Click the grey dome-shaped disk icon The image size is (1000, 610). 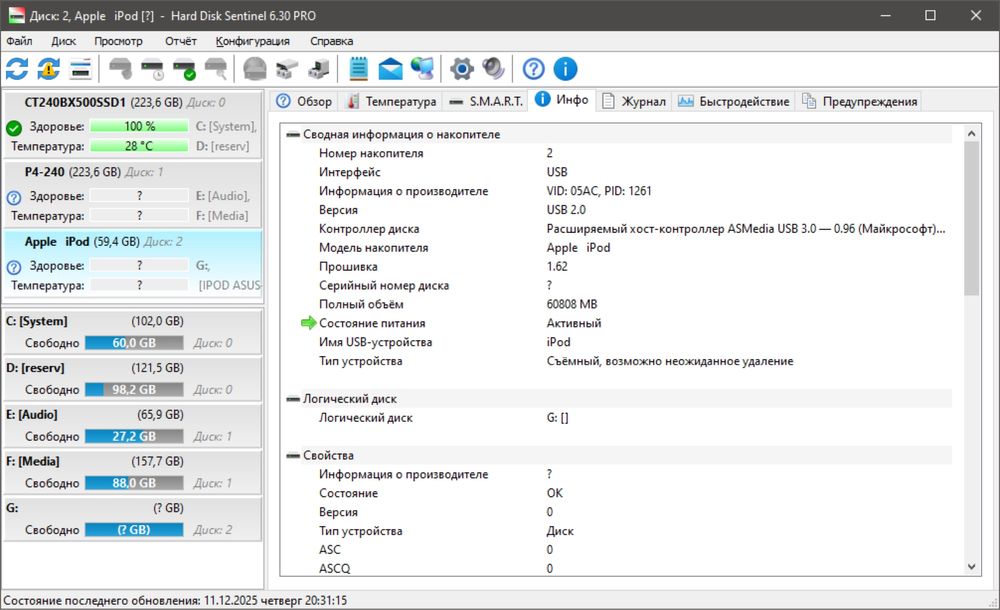pyautogui.click(x=255, y=69)
